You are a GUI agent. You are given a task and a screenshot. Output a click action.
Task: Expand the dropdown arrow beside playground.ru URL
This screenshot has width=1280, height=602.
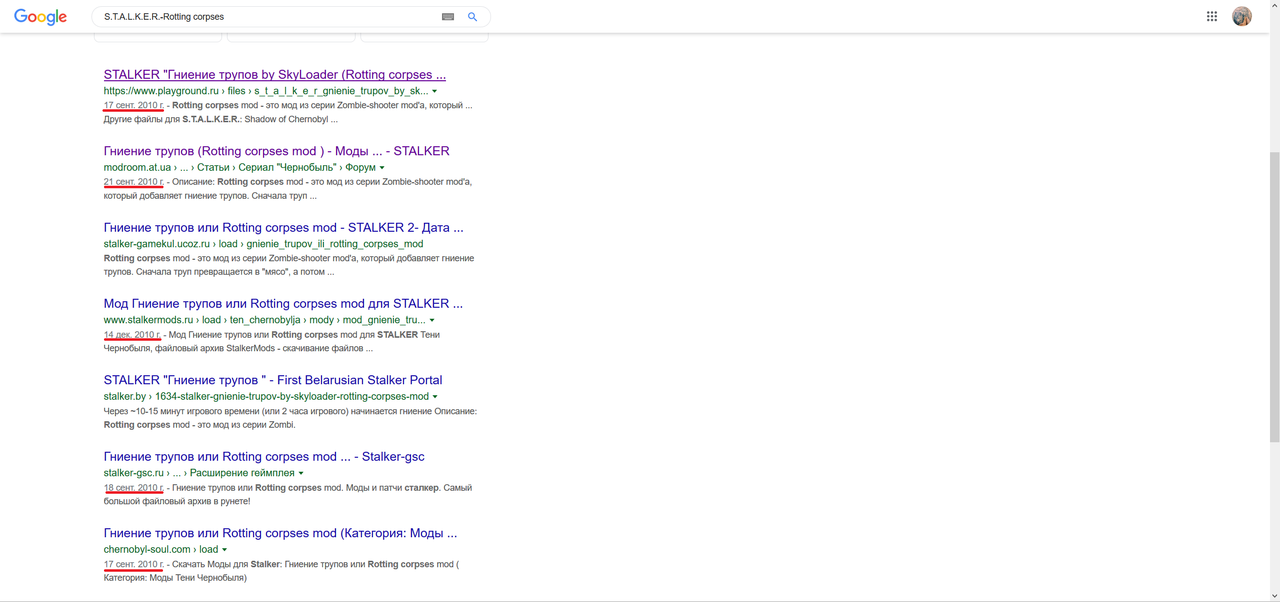click(x=434, y=91)
